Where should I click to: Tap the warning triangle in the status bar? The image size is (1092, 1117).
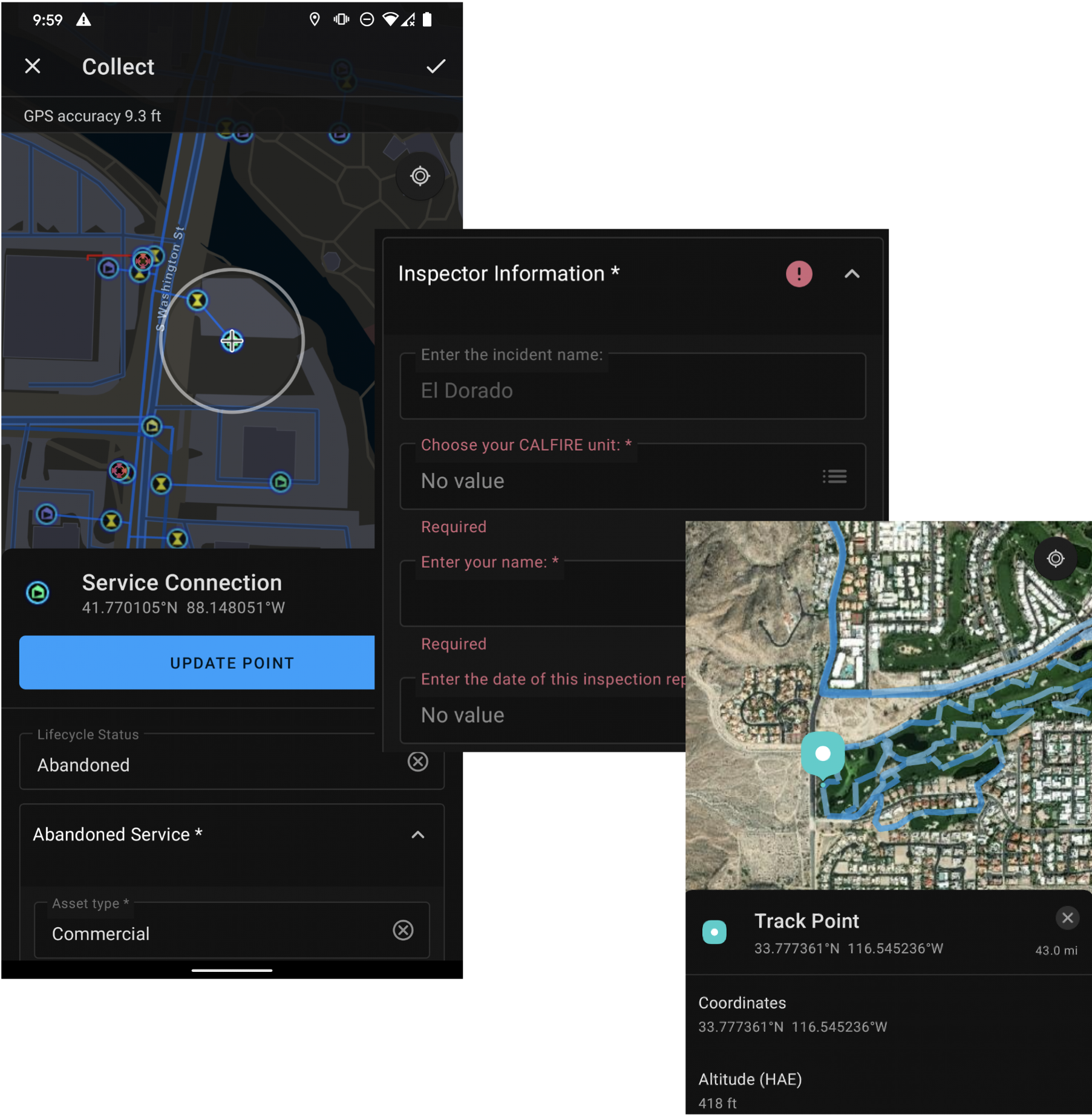click(x=83, y=19)
